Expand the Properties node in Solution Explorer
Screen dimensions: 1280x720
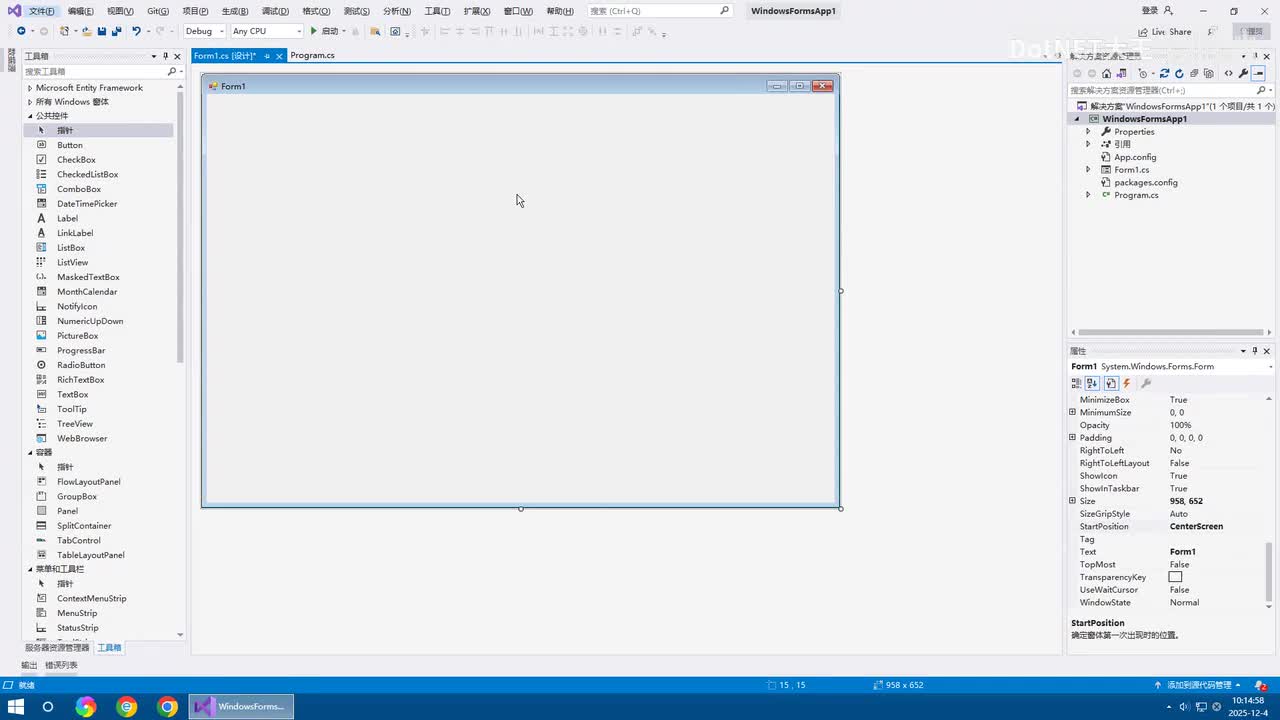click(x=1088, y=132)
